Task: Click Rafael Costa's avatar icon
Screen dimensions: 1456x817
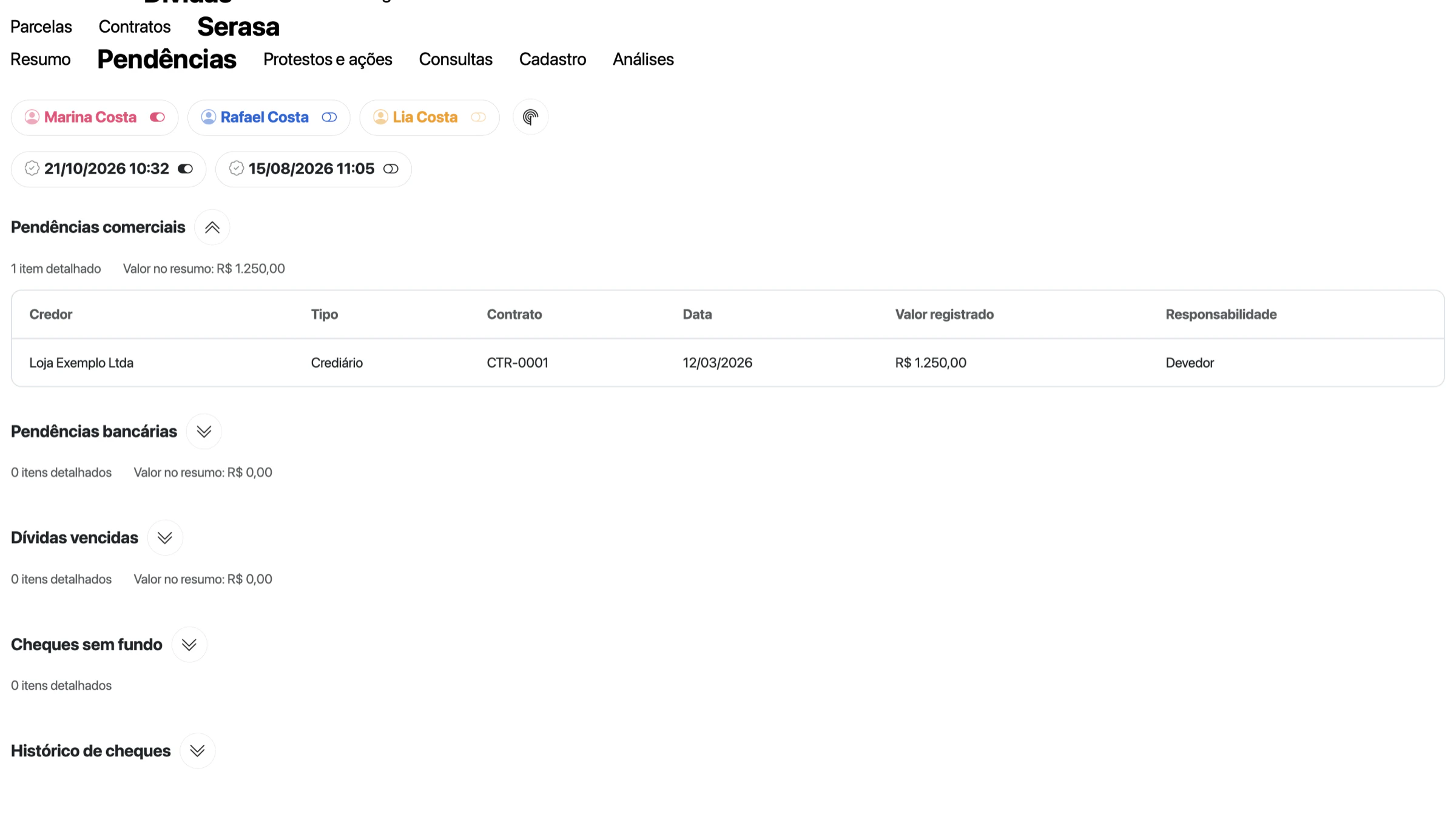Action: click(x=208, y=117)
